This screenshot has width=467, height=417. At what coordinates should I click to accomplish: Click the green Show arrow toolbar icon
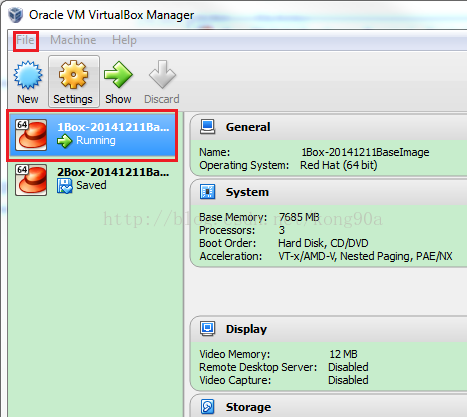(x=118, y=75)
